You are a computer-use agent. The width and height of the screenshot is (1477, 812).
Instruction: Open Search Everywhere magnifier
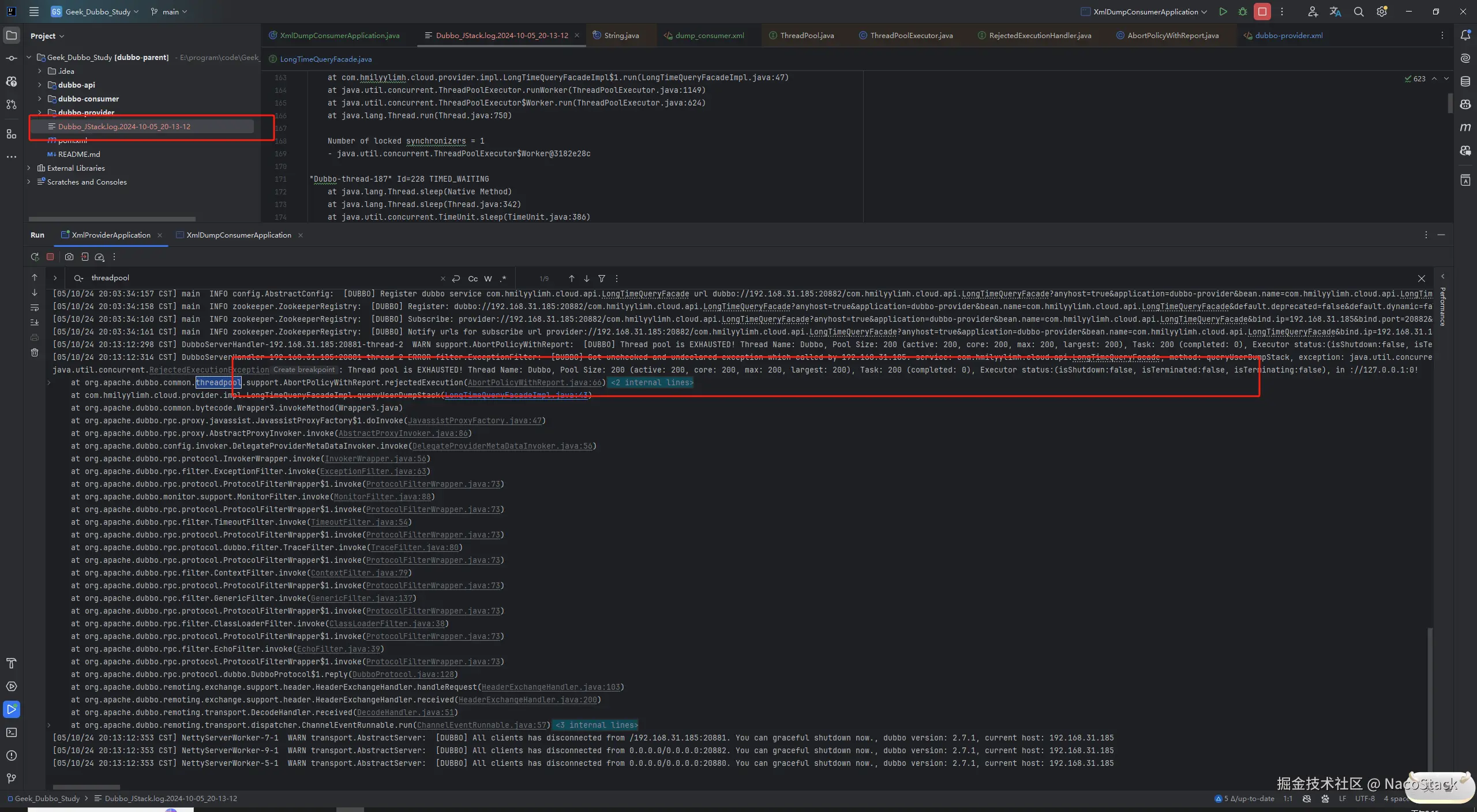(x=1359, y=12)
